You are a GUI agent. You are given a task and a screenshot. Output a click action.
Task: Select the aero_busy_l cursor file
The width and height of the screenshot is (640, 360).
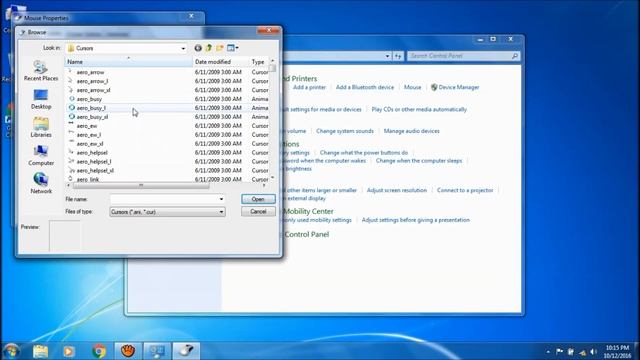click(91, 108)
